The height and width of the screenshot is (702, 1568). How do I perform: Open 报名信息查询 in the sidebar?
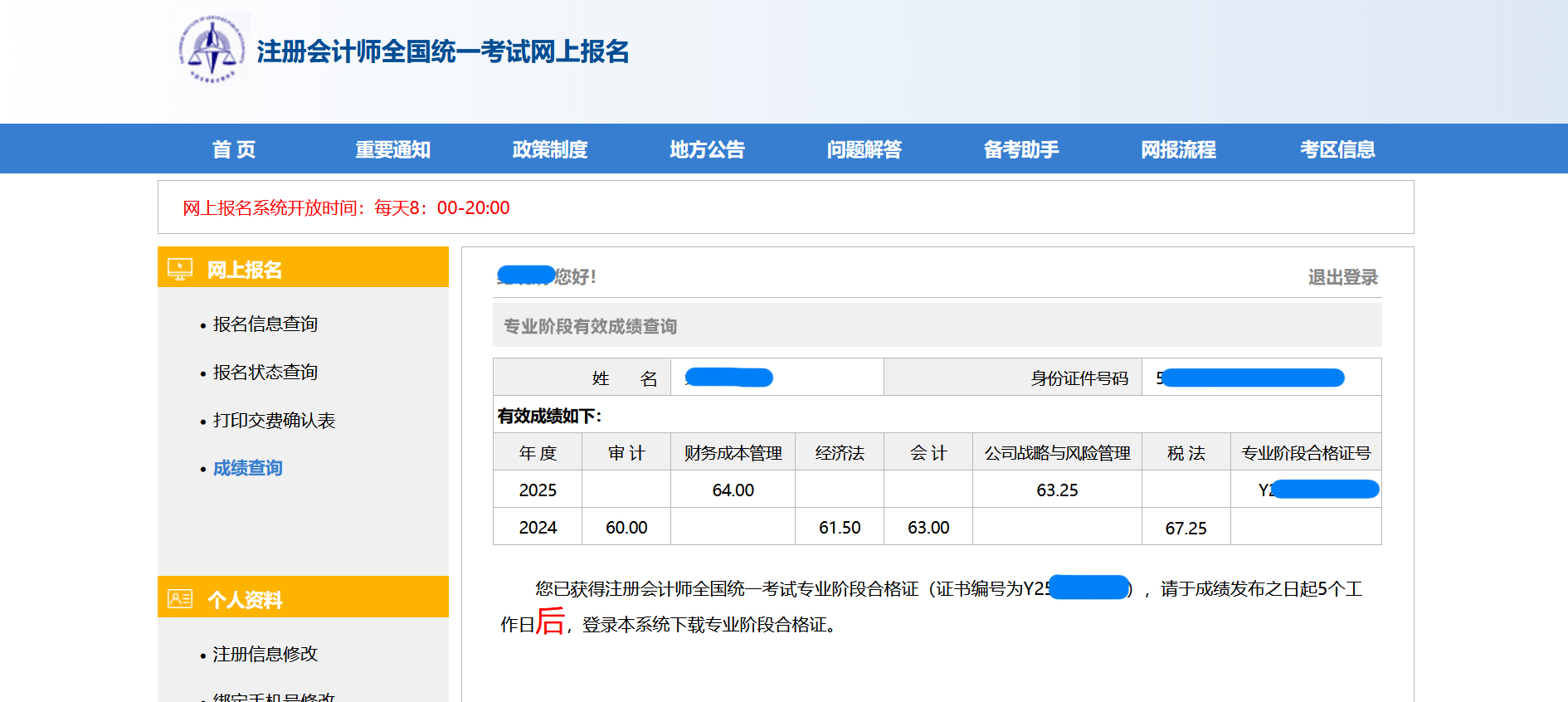[x=265, y=324]
